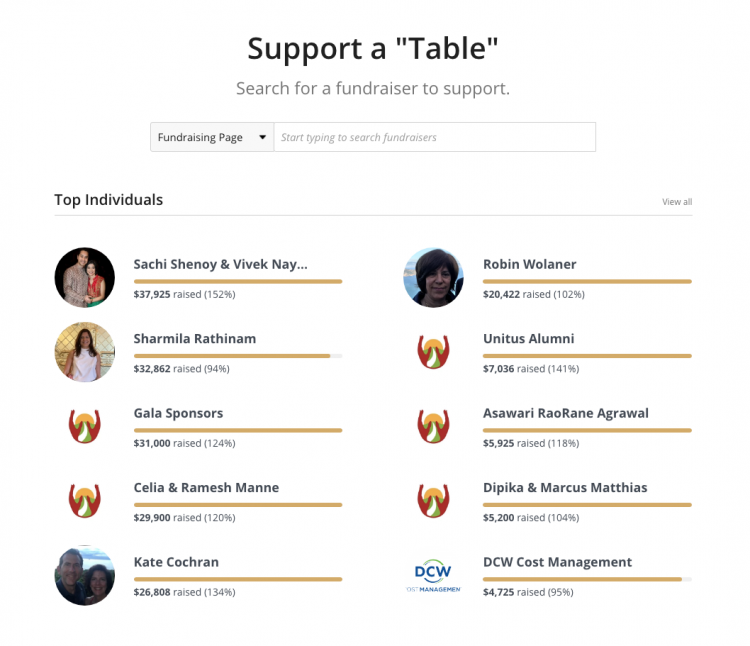Click Kate Cochran's progress bar
The image size is (750, 646).
(237, 579)
